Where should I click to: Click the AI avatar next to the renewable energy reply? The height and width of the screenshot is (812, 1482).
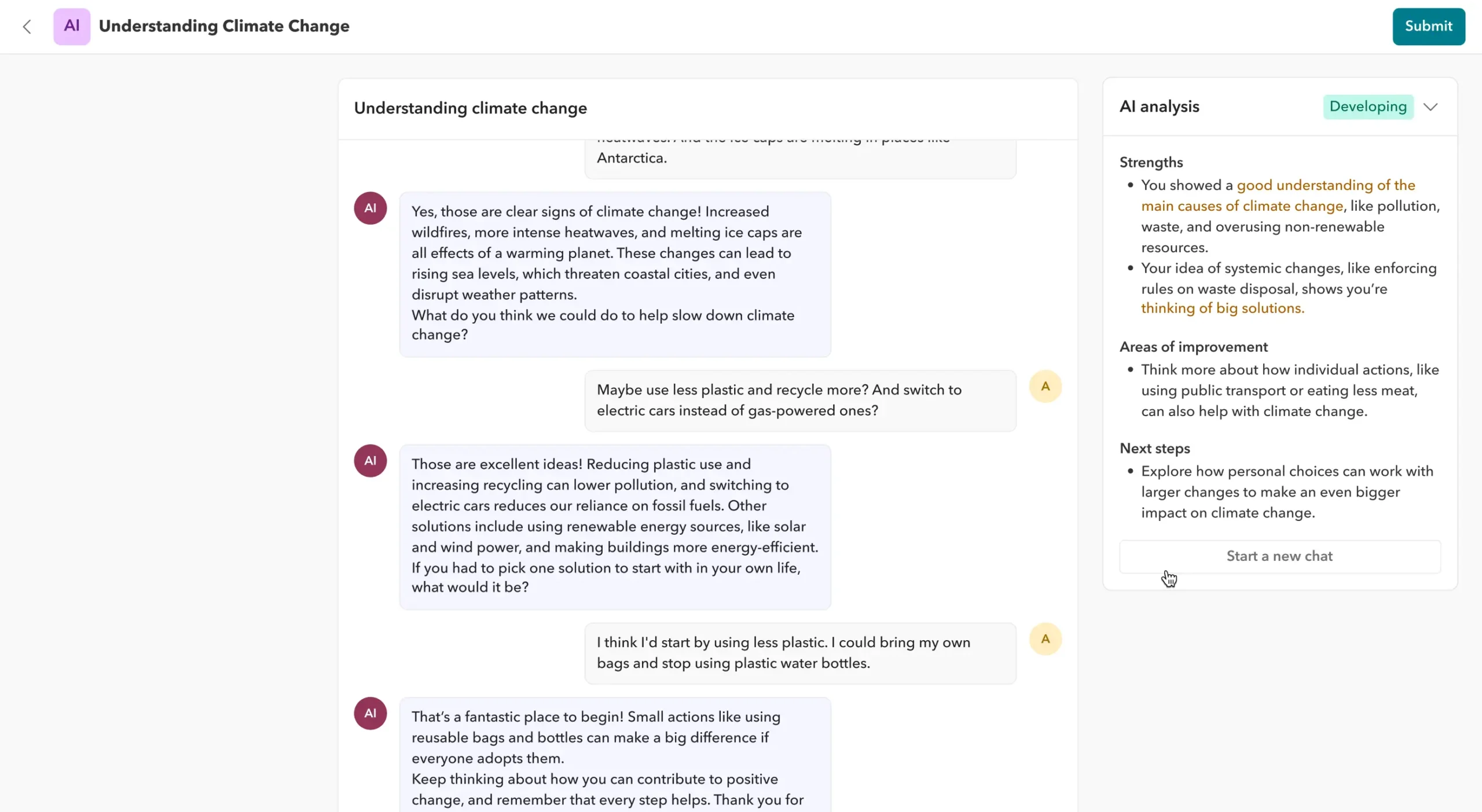[370, 461]
